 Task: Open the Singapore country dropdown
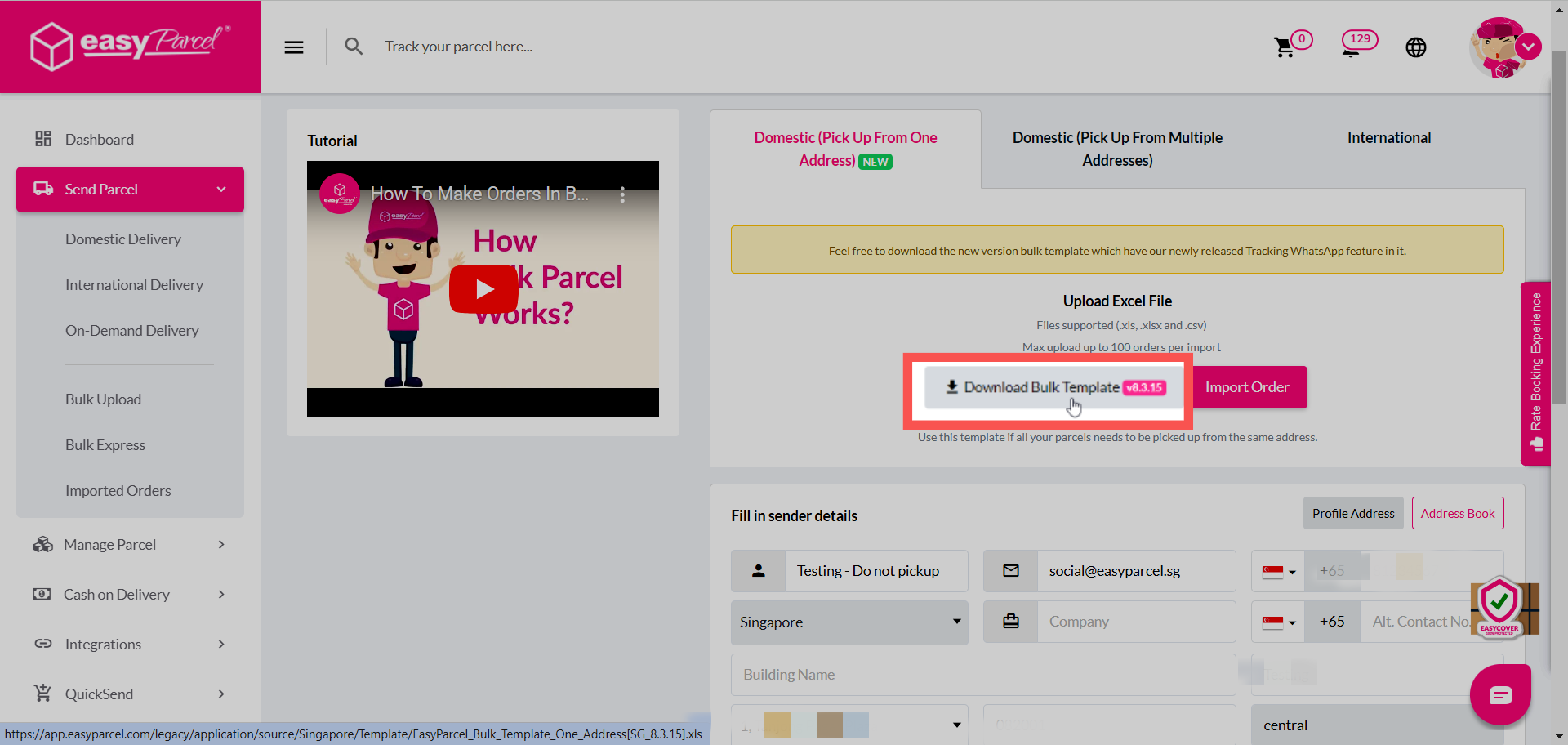(849, 622)
